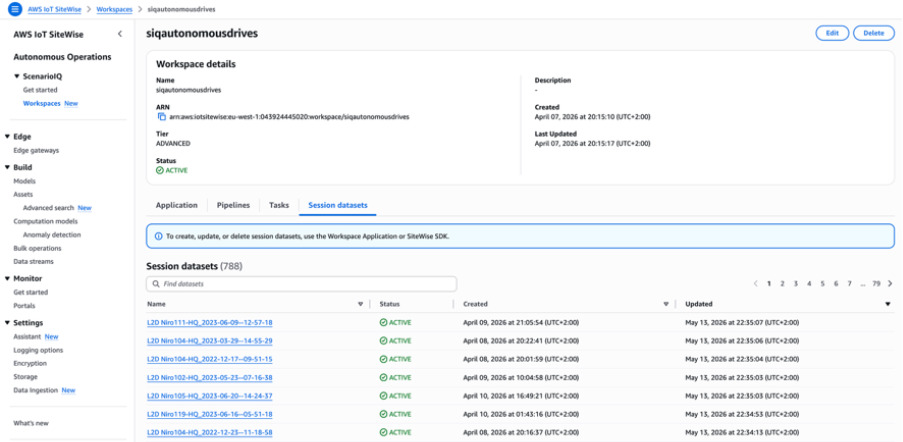Image resolution: width=903 pixels, height=442 pixels.
Task: Open Bulk operations in sidebar
Action: [37, 248]
